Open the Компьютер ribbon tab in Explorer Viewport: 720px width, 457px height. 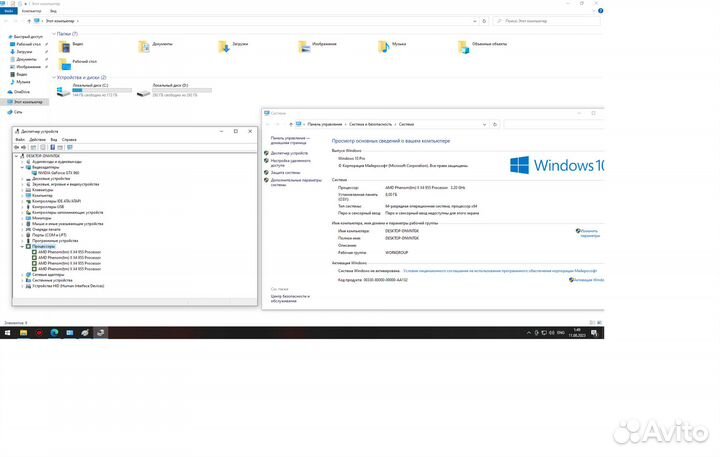[32, 11]
